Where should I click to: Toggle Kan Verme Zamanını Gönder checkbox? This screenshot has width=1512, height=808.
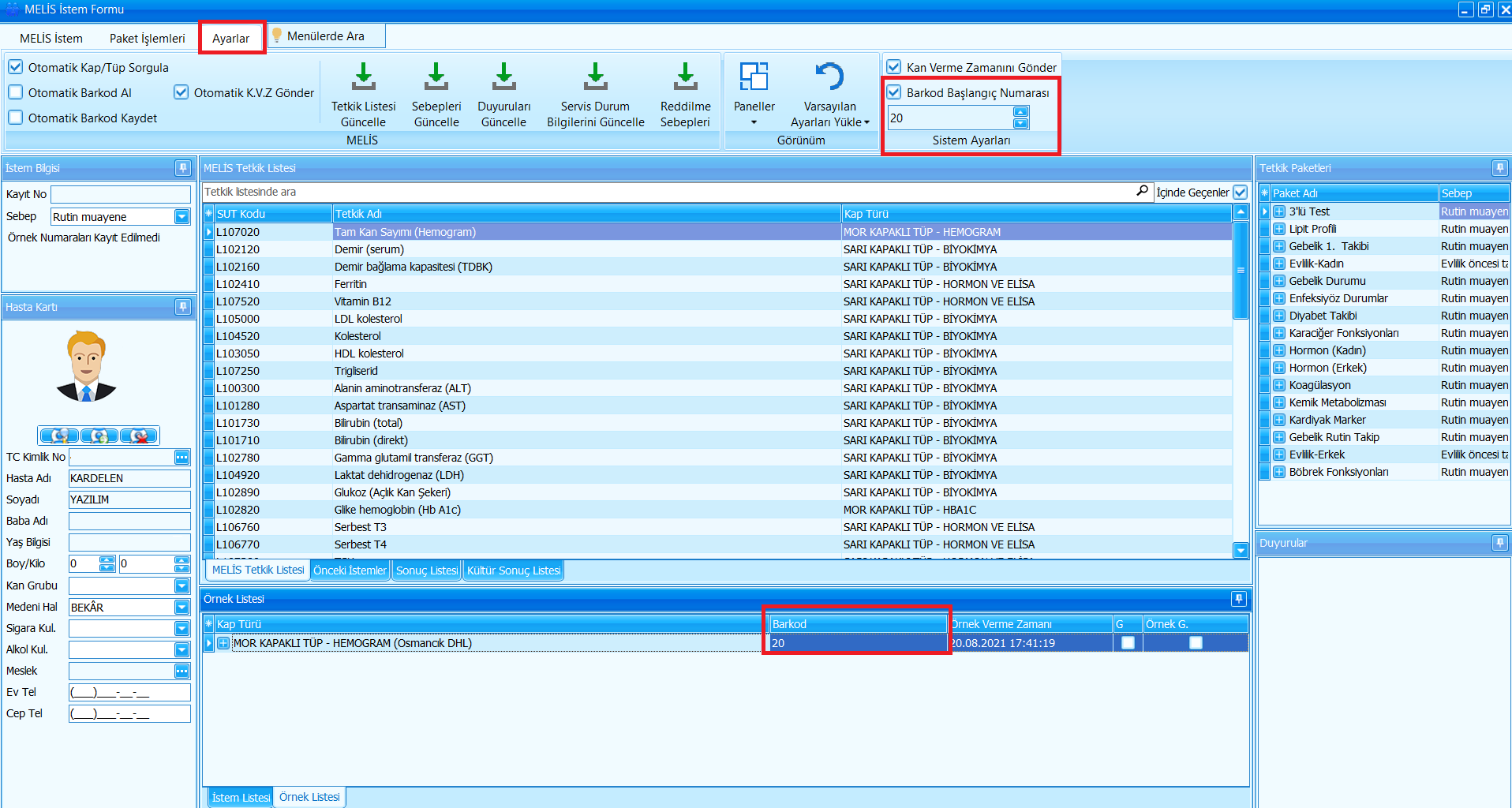click(x=894, y=68)
